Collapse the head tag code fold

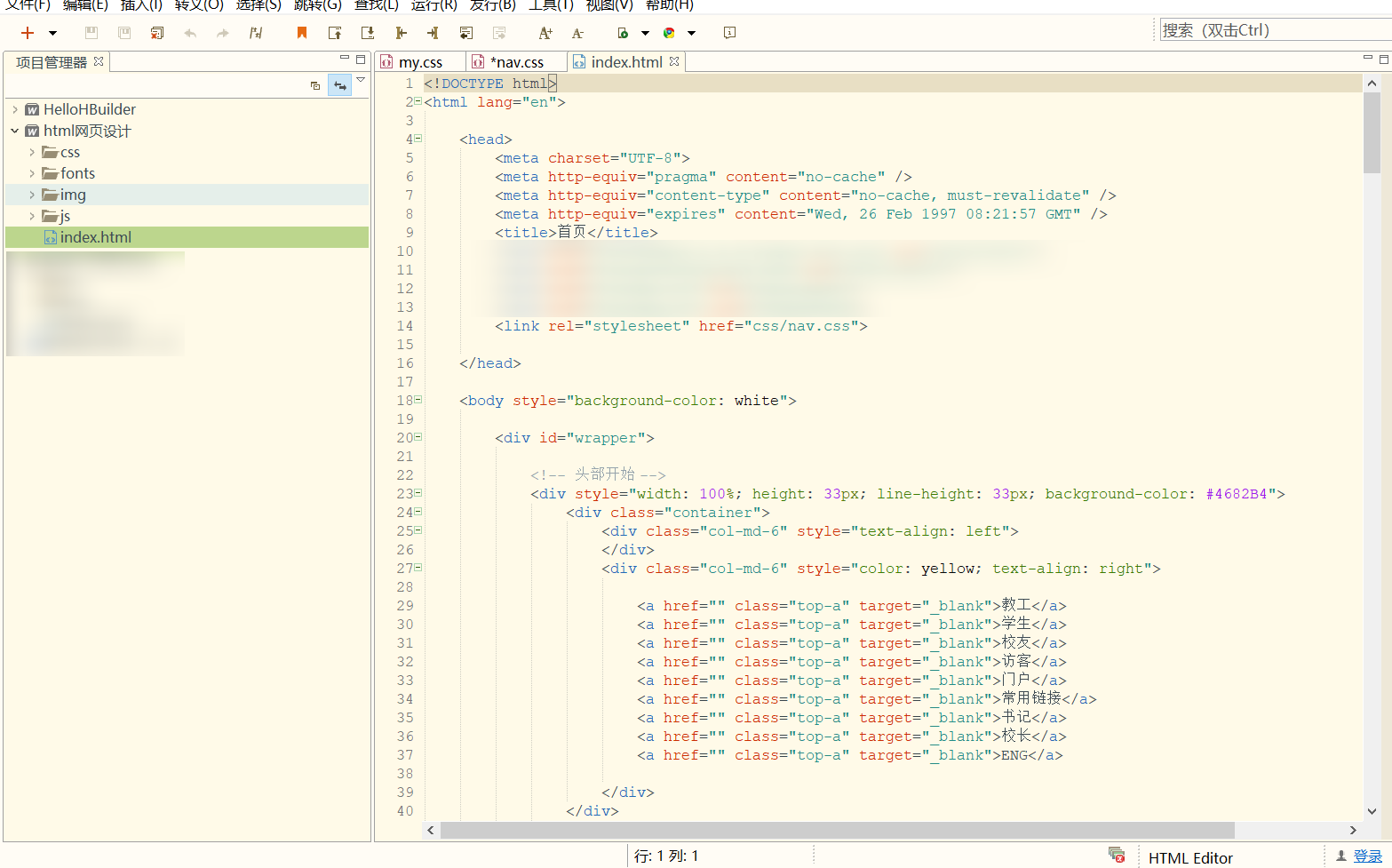[418, 139]
